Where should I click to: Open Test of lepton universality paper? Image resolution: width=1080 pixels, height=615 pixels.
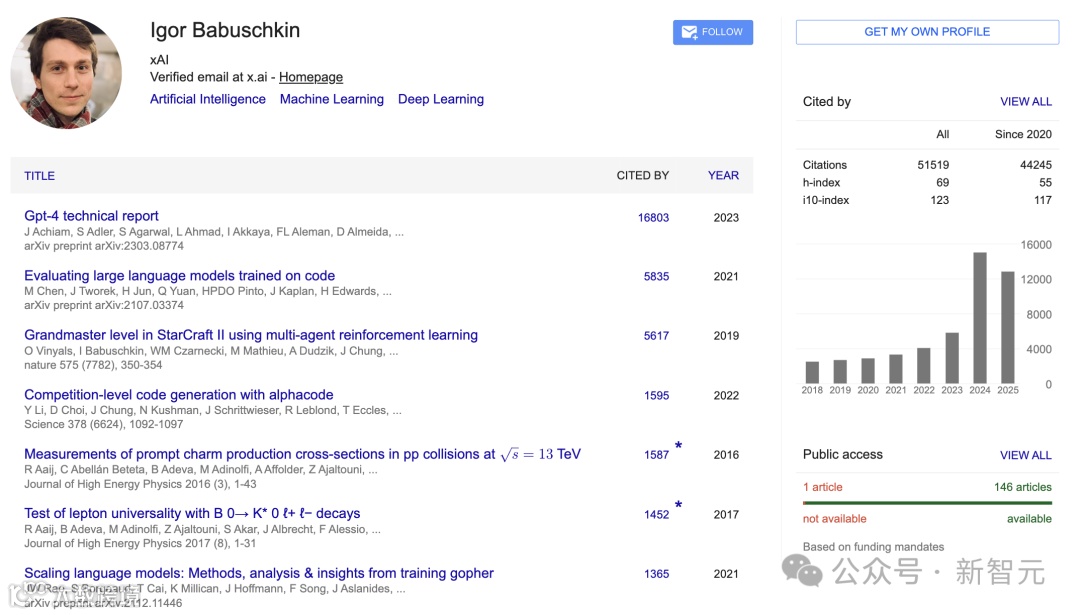[x=192, y=514]
